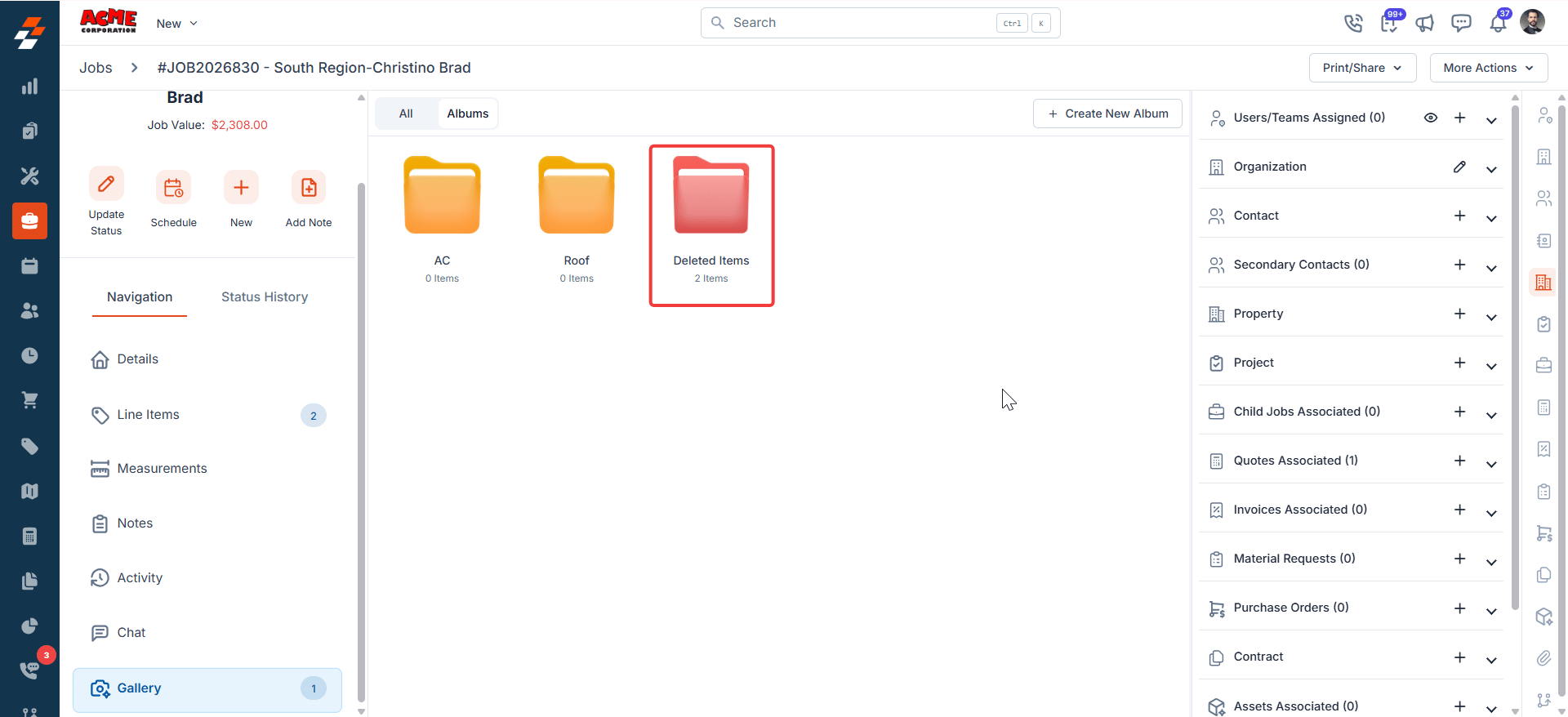Open the price tag sidebar icon
This screenshot has height=717, width=1568.
29,446
